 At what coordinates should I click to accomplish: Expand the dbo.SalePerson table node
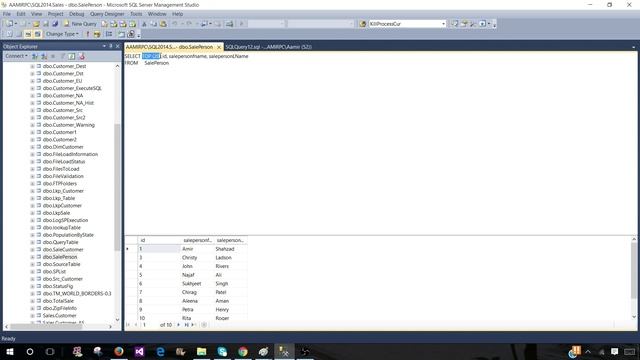point(32,257)
